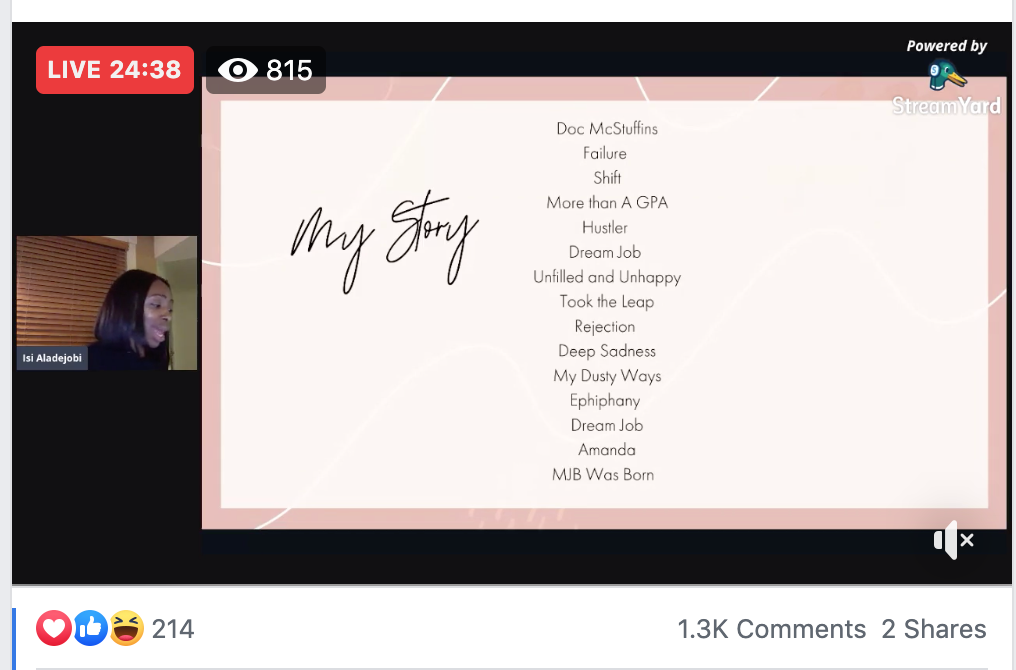Click the Amanda line on slide
Image resolution: width=1016 pixels, height=670 pixels.
tap(607, 450)
